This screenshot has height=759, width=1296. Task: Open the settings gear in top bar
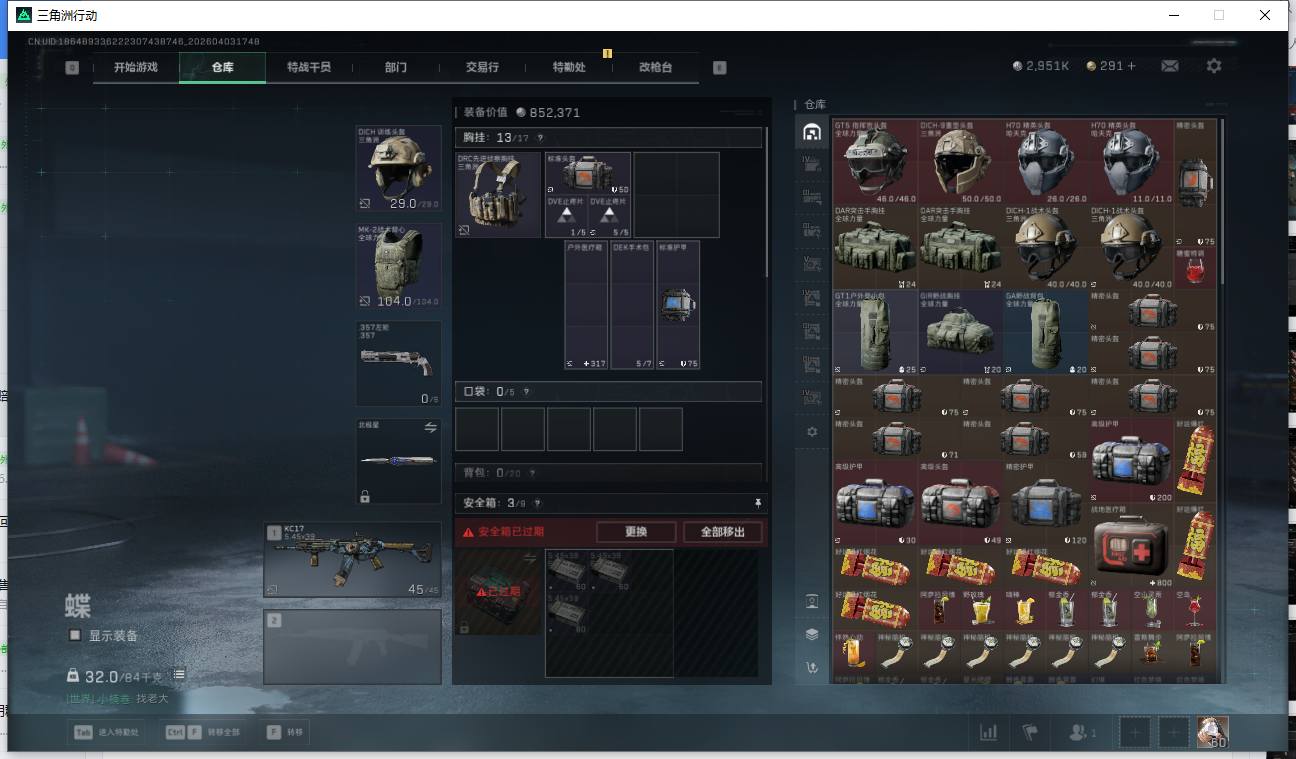pos(1213,66)
